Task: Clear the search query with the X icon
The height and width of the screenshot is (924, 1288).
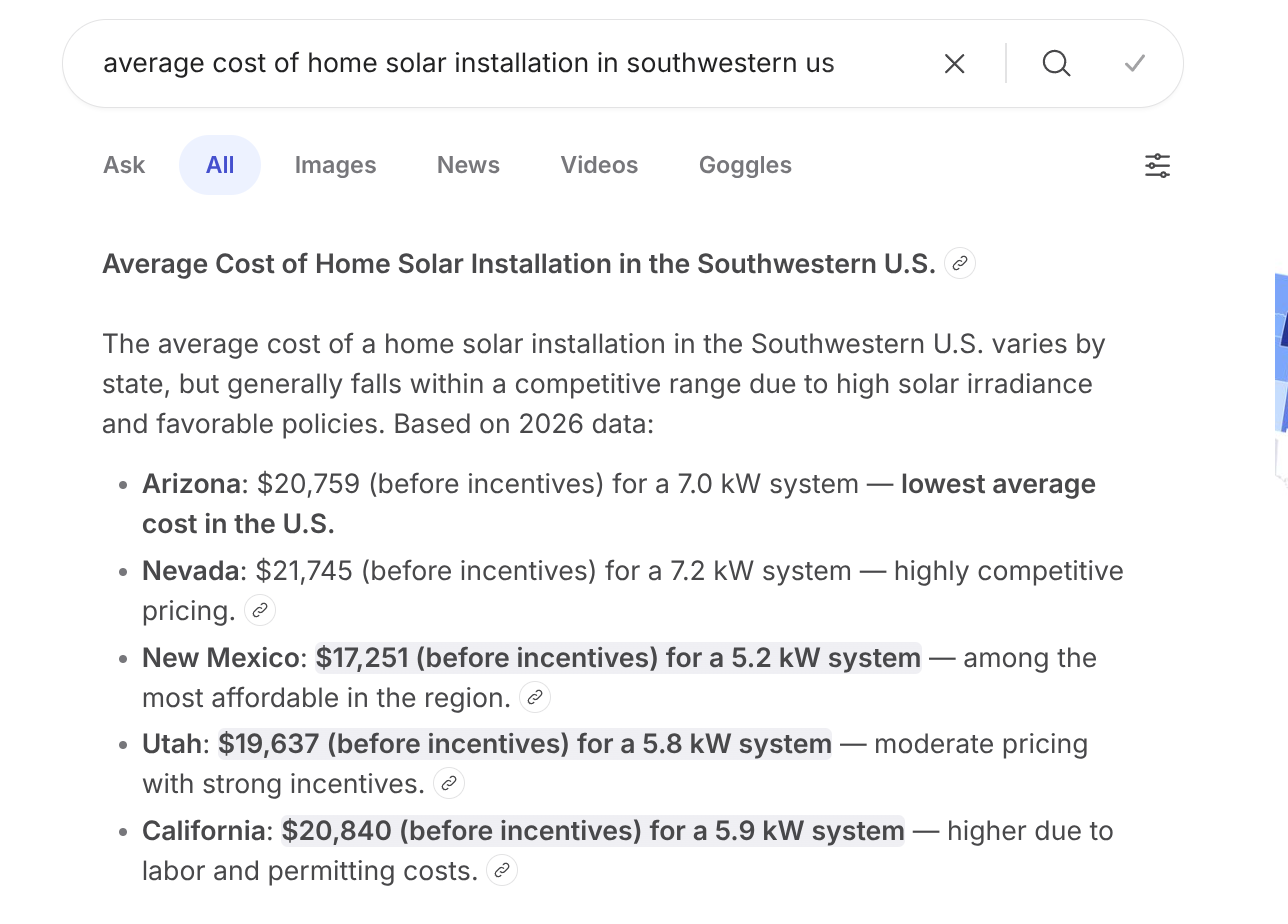Action: pos(955,64)
